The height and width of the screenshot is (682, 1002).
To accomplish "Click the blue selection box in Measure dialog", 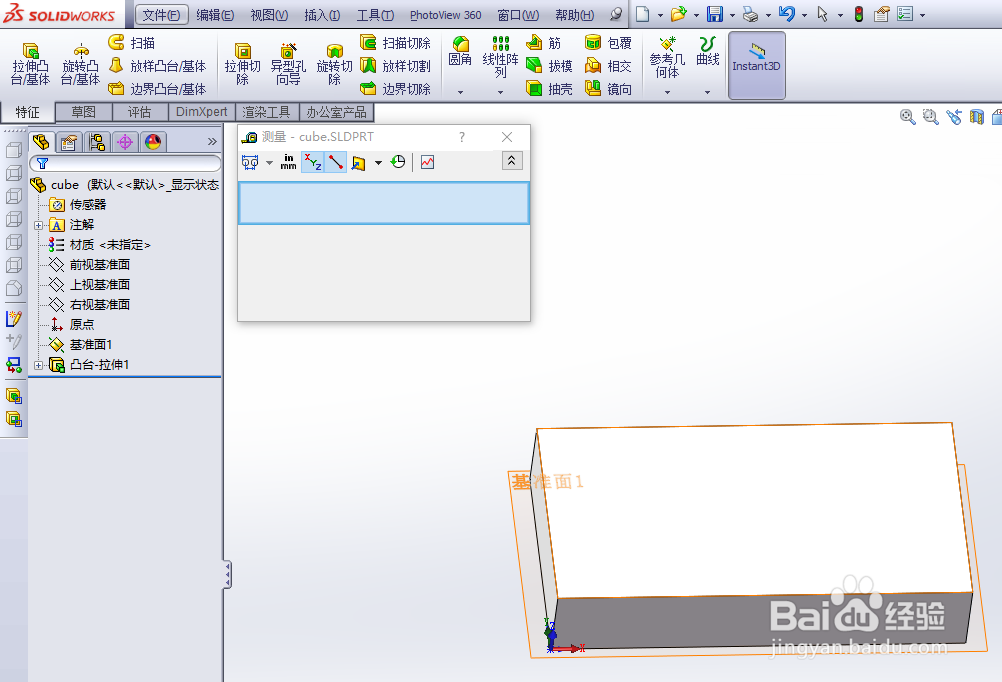I will tap(383, 203).
